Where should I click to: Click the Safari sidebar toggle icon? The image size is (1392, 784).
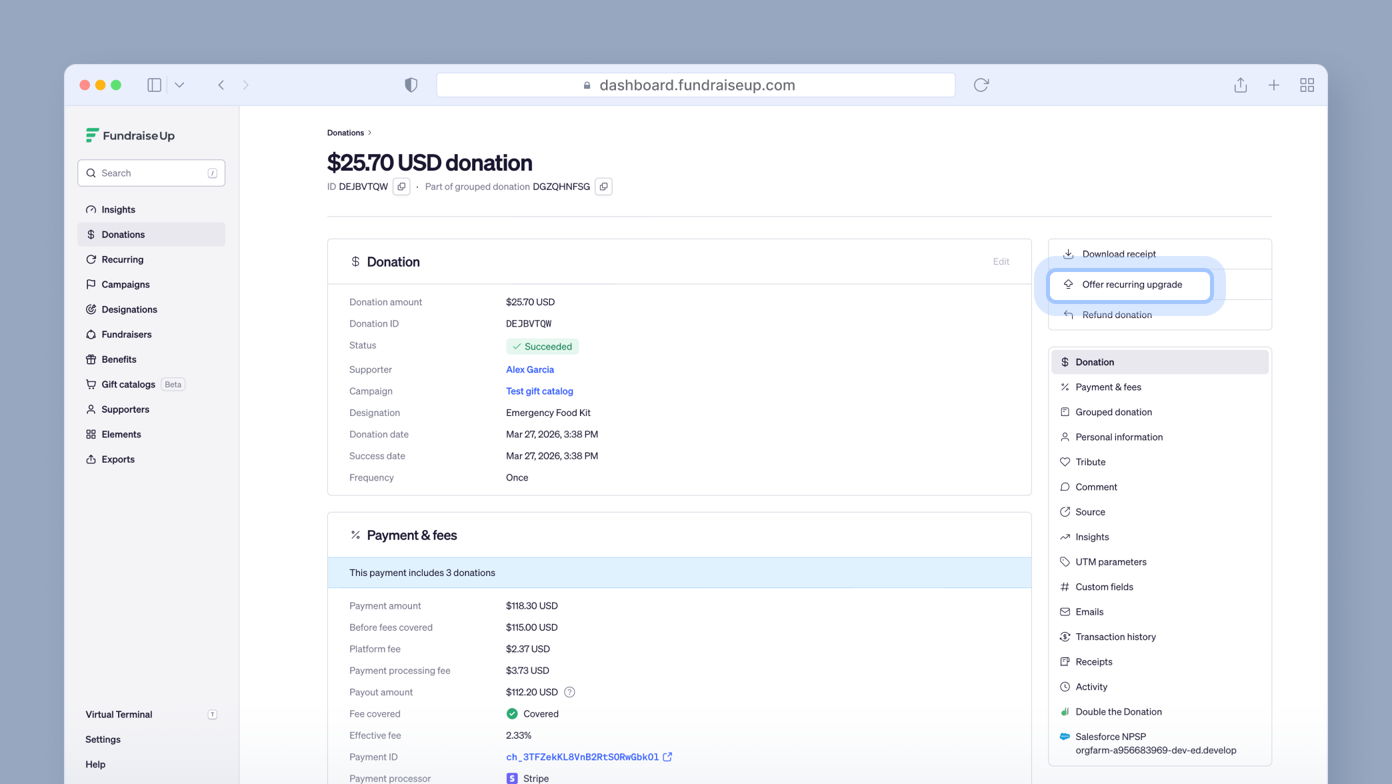point(154,85)
